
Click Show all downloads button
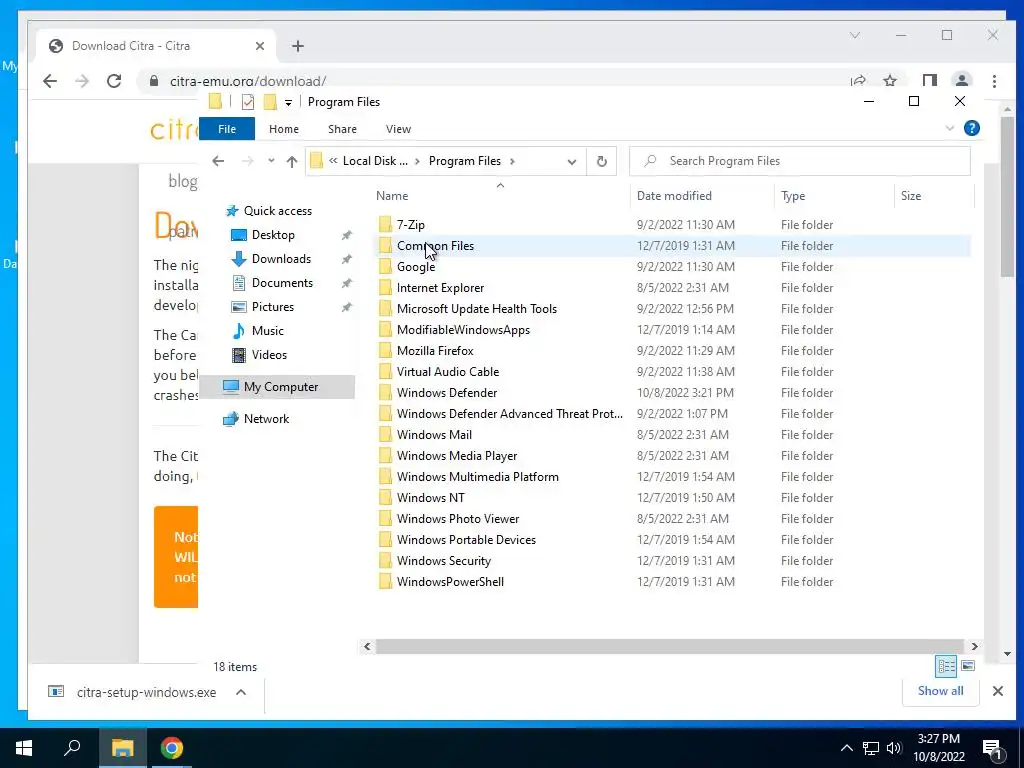[940, 691]
